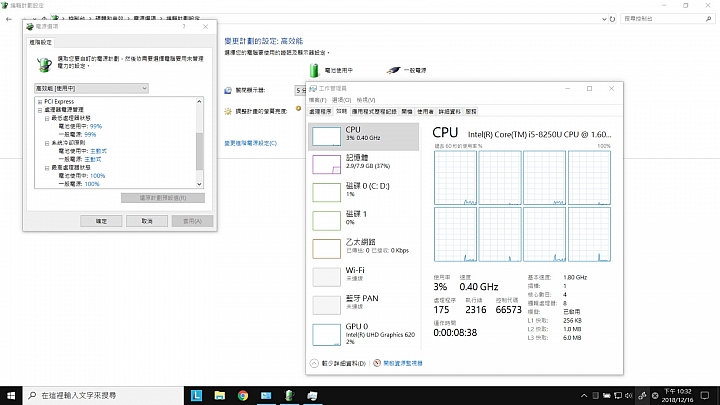The width and height of the screenshot is (720, 405).
Task: Refresh the Control Panel address bar
Action: click(613, 19)
